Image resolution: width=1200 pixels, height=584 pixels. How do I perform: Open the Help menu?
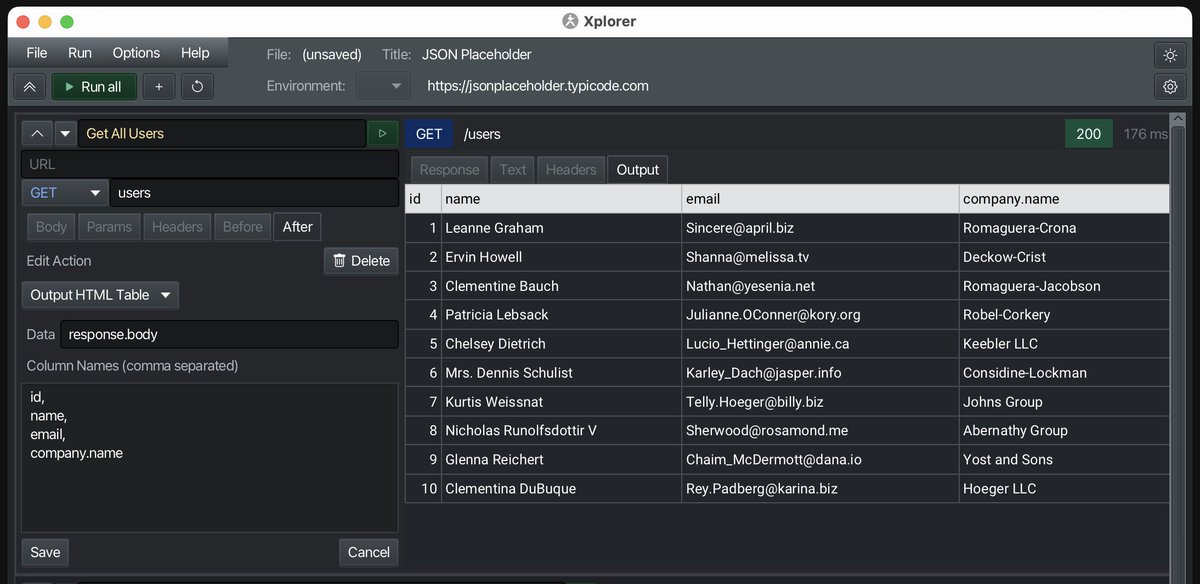[195, 53]
